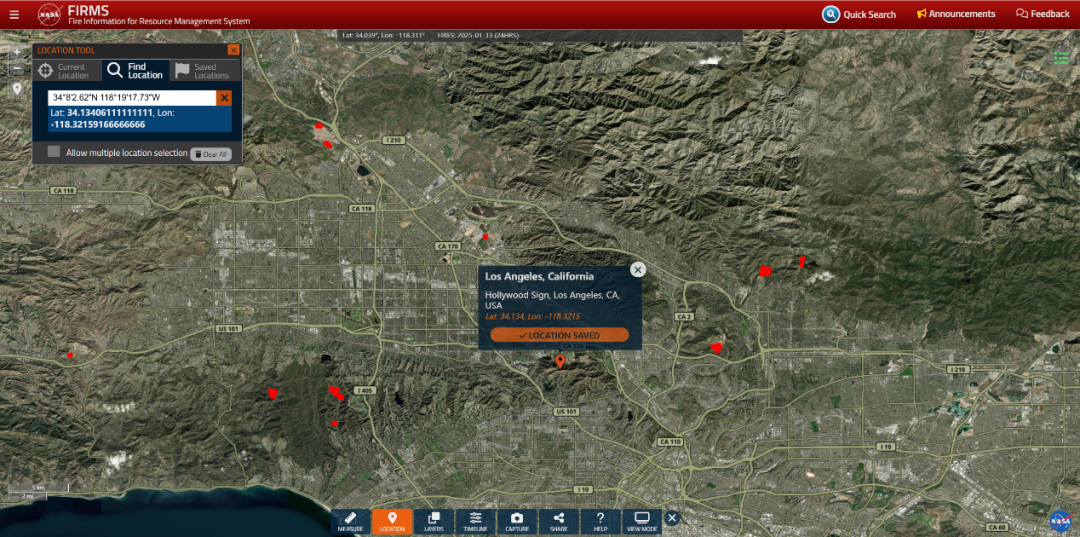The image size is (1080, 537).
Task: Open Quick Search
Action: click(x=859, y=14)
